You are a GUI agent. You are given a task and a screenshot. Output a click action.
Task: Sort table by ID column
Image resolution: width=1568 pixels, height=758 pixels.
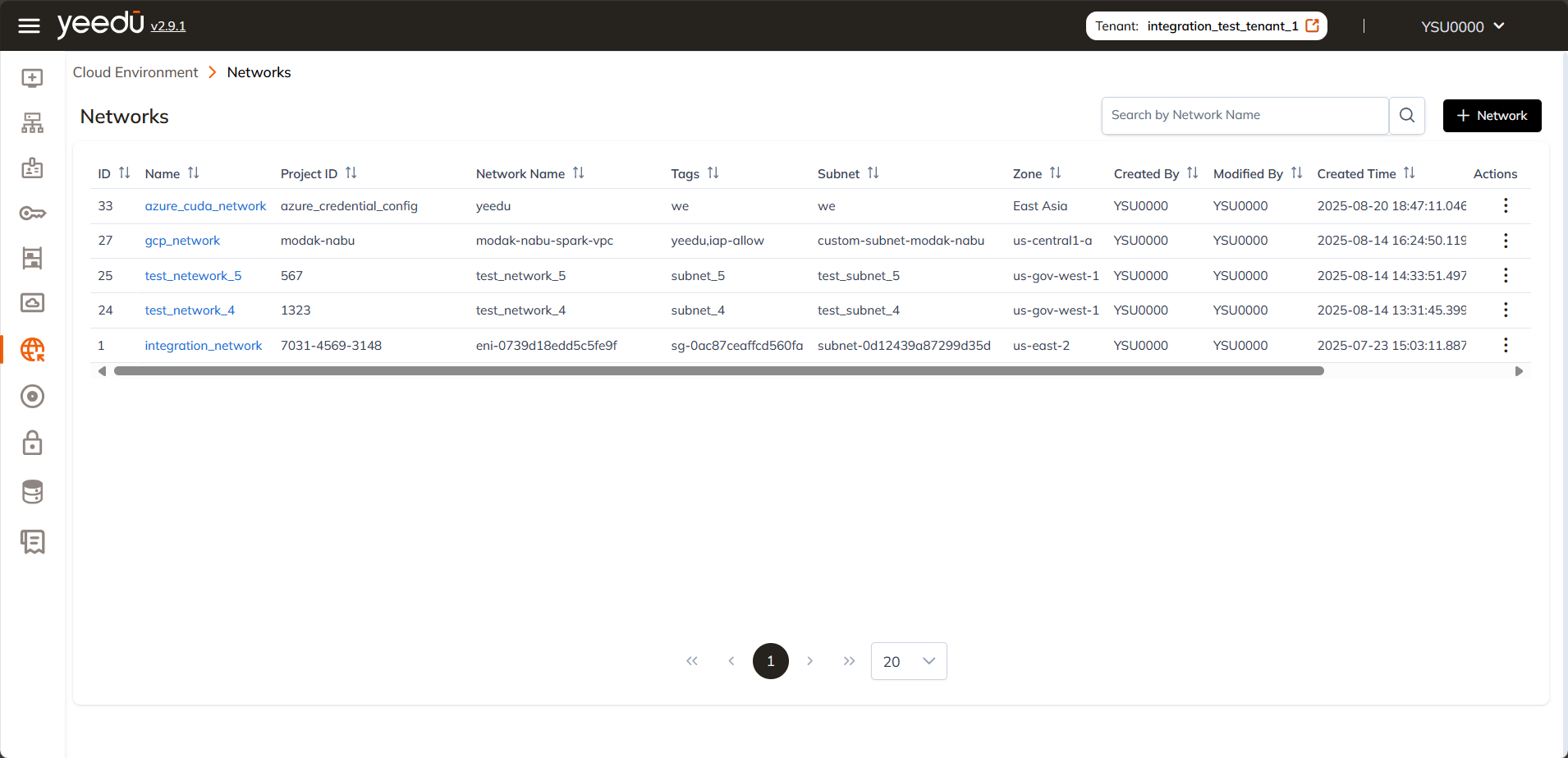pyautogui.click(x=124, y=173)
